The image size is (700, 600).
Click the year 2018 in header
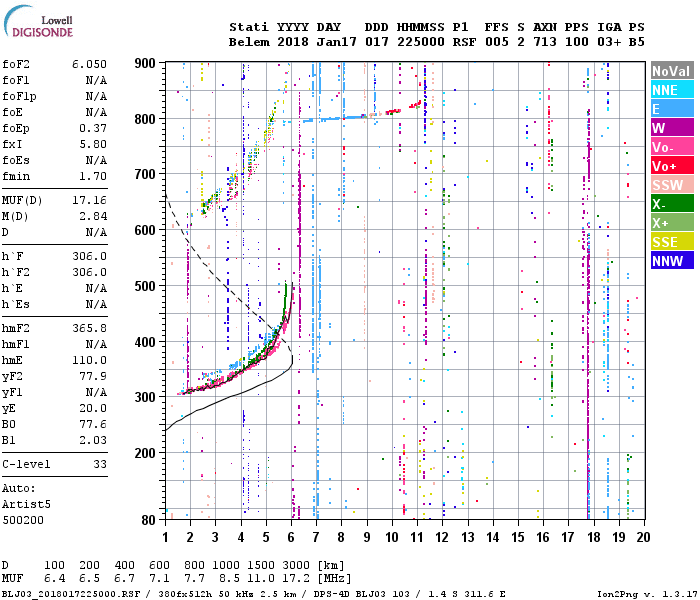293,42
